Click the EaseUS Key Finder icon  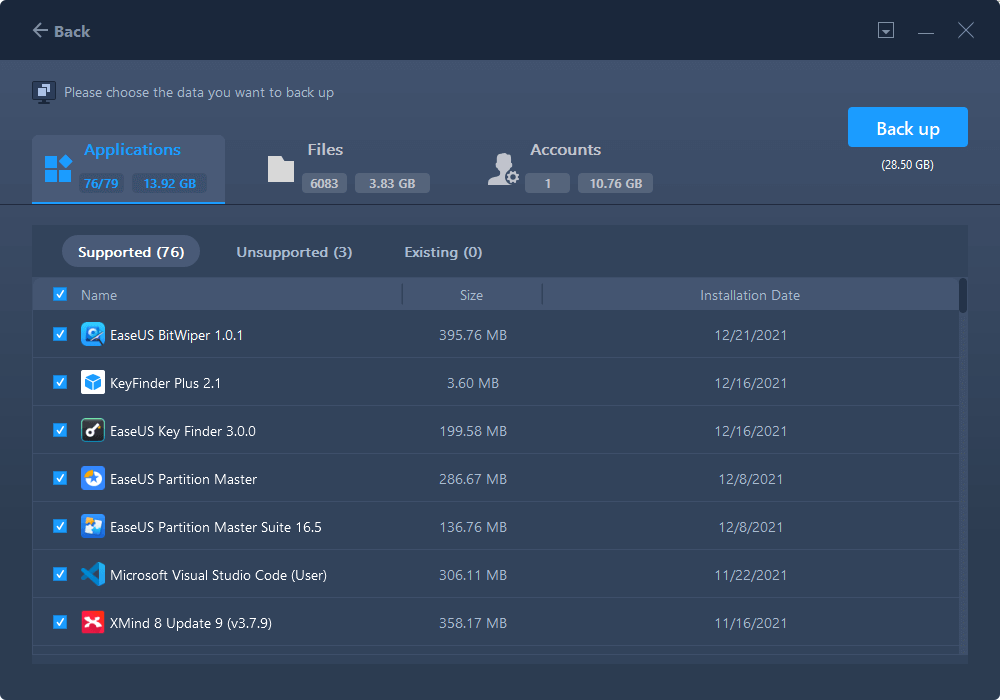93,431
